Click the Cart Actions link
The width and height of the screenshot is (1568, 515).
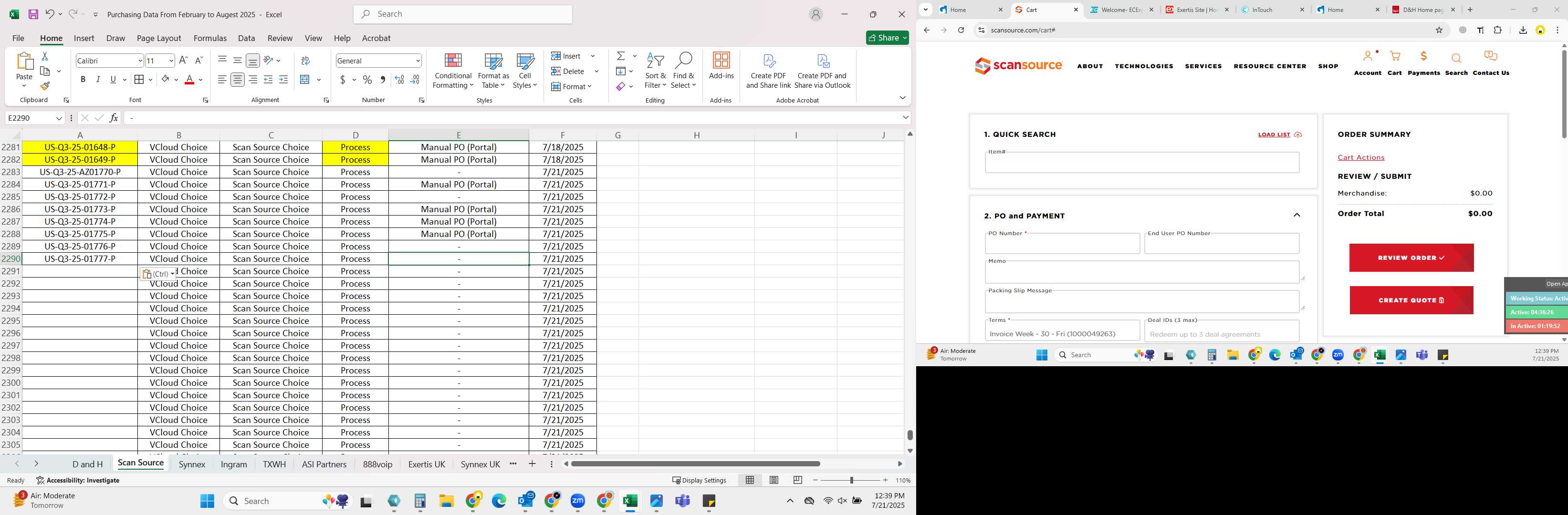coord(1360,157)
